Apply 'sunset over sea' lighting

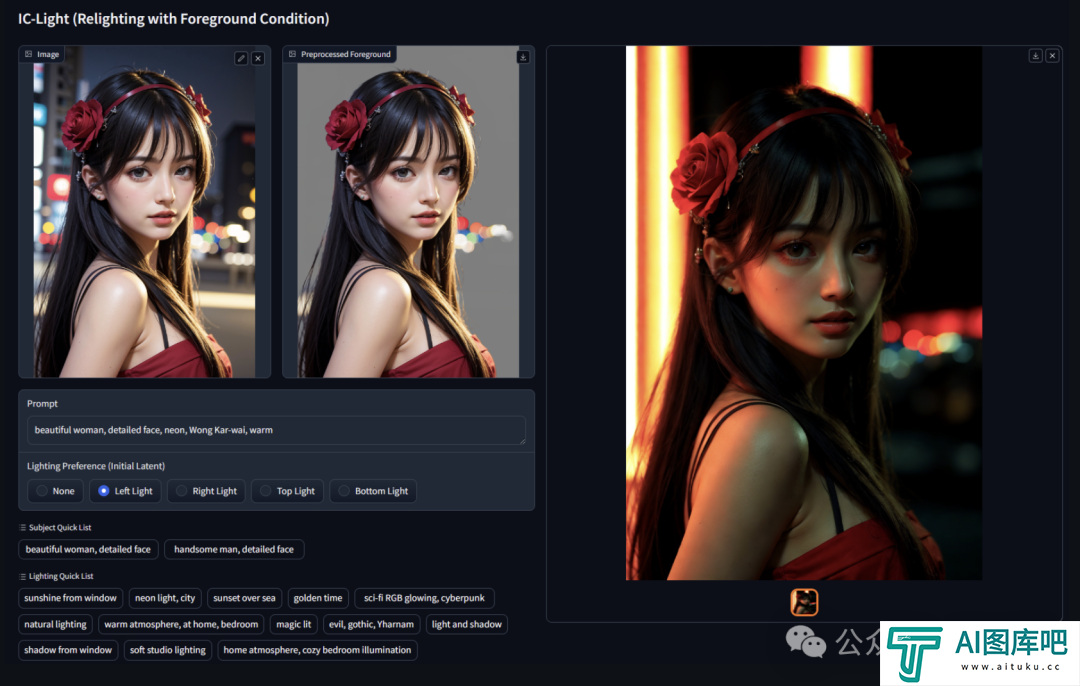(244, 598)
